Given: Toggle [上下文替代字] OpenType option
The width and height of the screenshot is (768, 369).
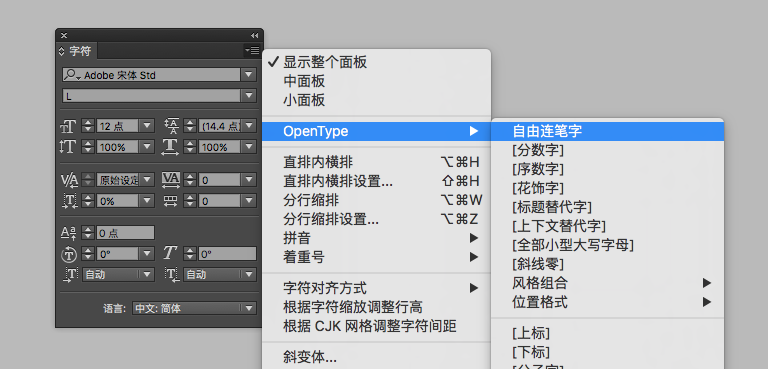Looking at the screenshot, I should [x=607, y=226].
